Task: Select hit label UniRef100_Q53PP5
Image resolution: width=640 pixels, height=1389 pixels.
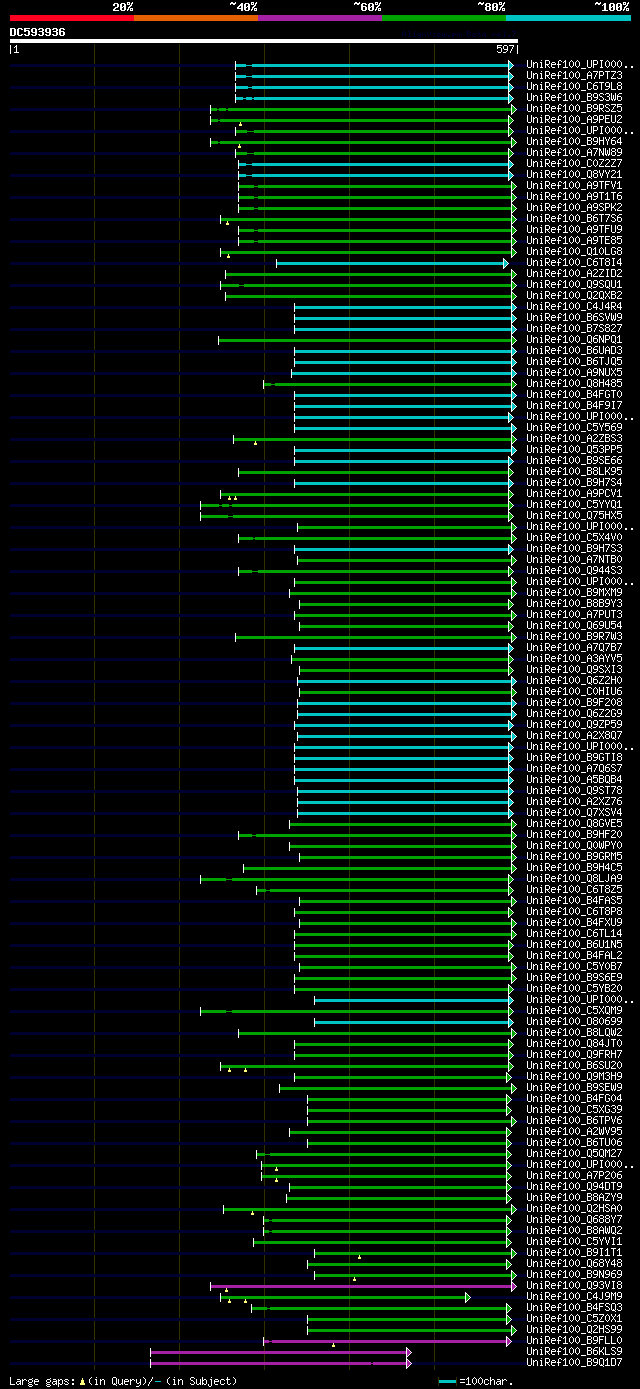Action: [575, 449]
